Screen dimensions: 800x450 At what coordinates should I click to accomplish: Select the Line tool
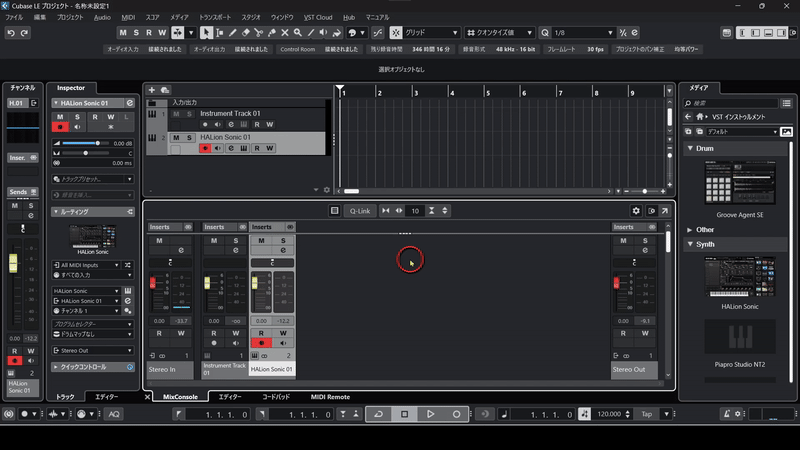click(311, 33)
